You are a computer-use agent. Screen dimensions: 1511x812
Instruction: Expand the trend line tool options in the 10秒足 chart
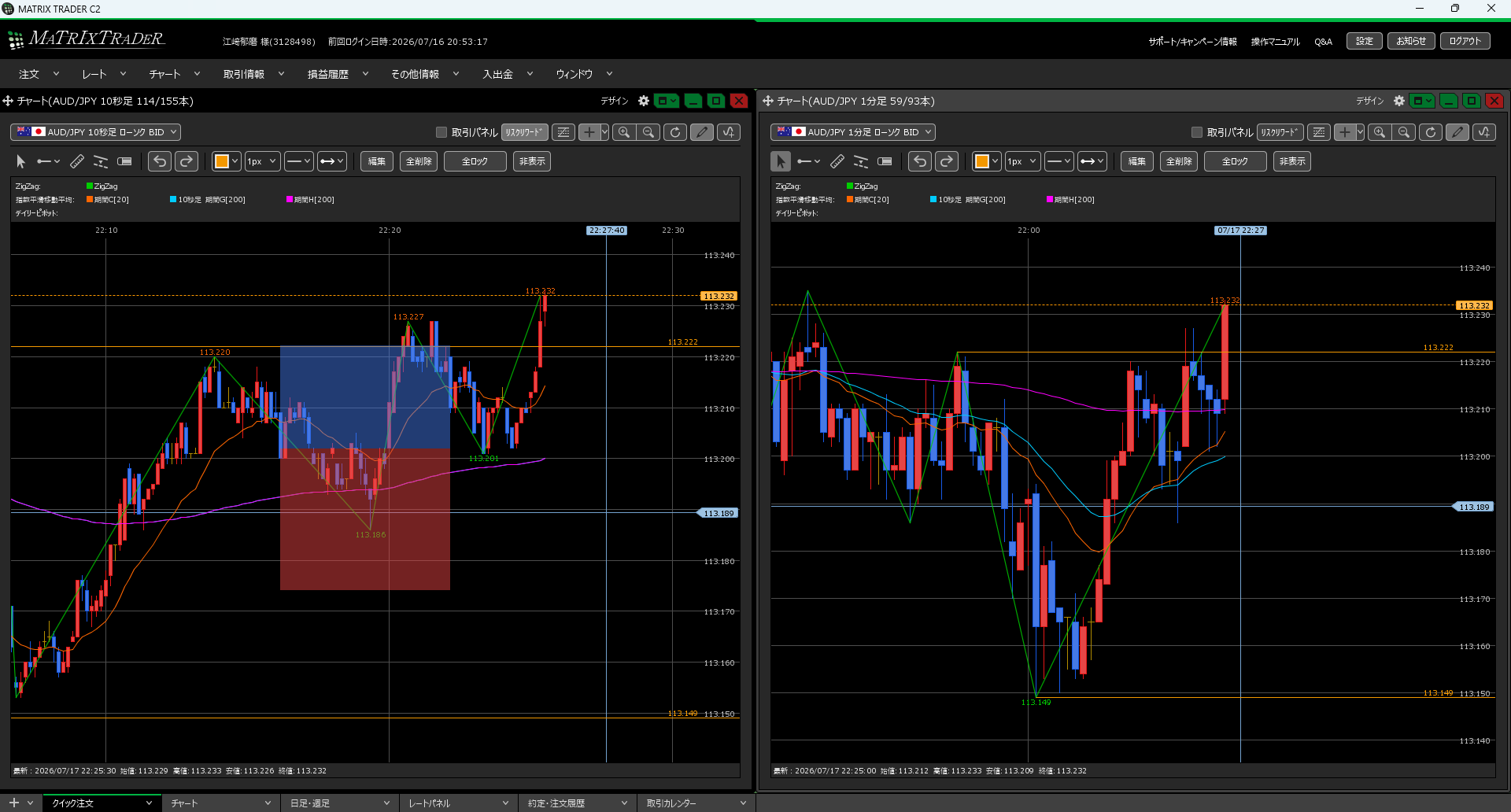(57, 161)
